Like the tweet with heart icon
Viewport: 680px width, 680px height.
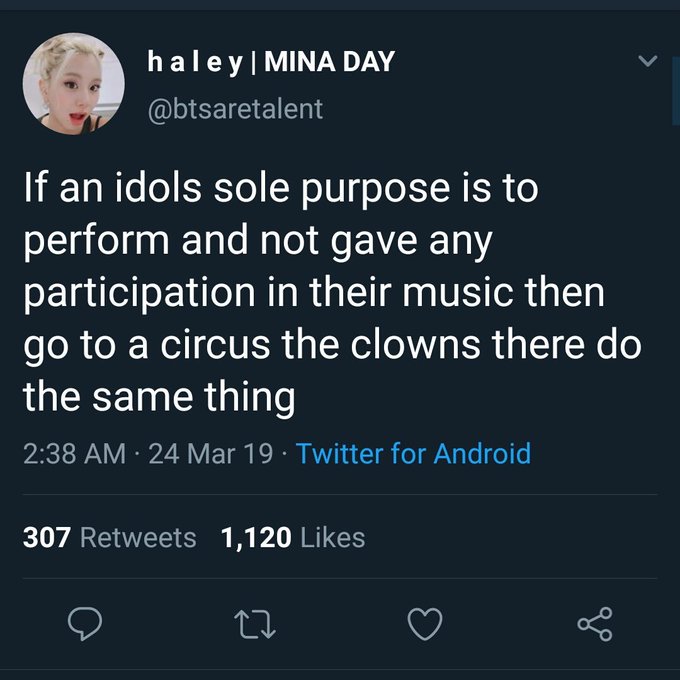click(x=425, y=624)
